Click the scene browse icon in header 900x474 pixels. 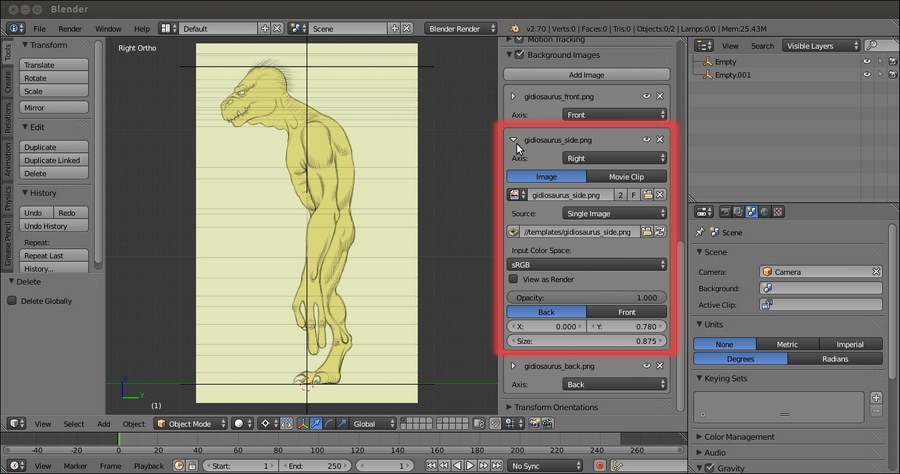pos(296,28)
